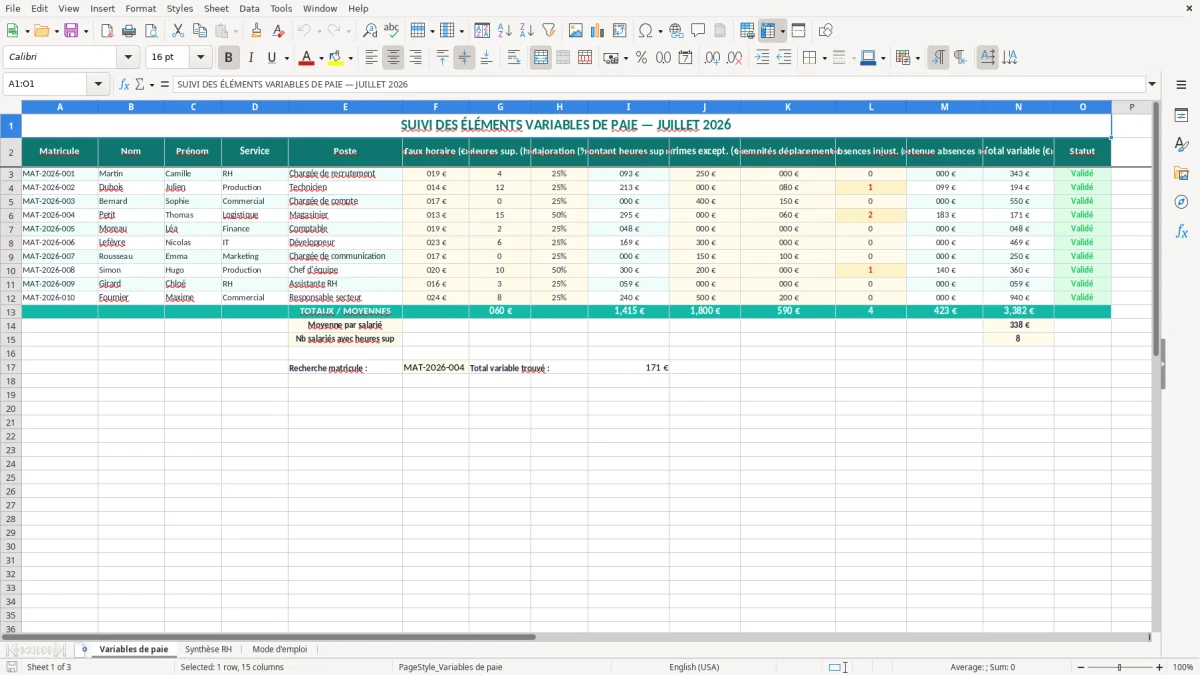Toggle the AutoFilter funnel icon

(x=549, y=31)
